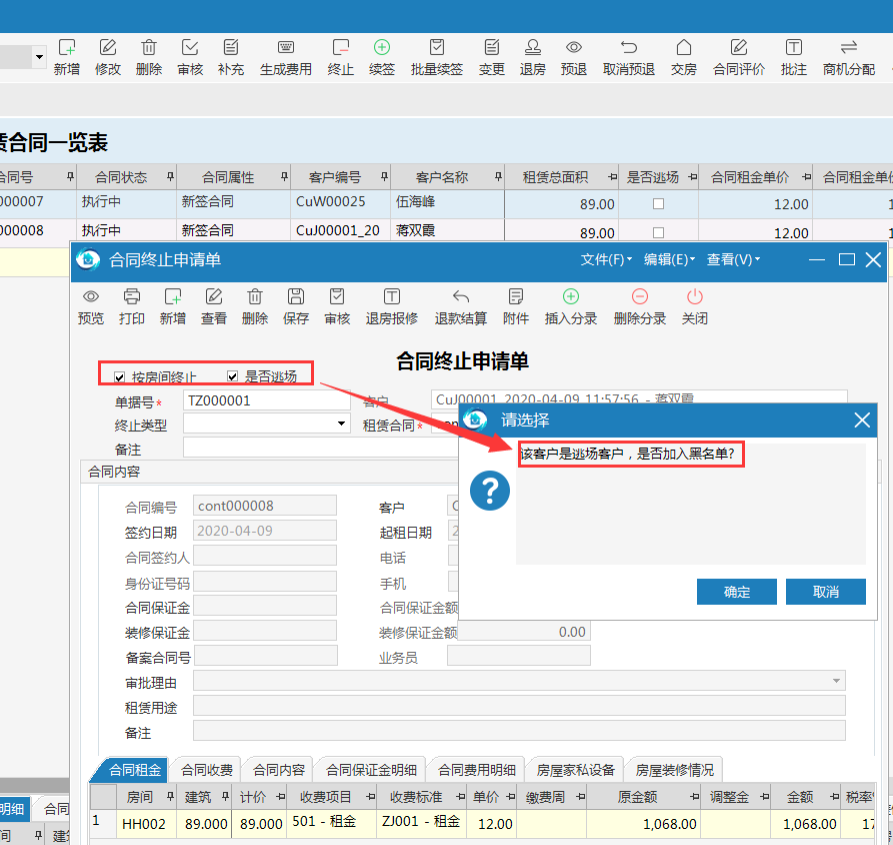Click the 取消预退 undo icon
Screen dimensions: 893x845
(629, 47)
